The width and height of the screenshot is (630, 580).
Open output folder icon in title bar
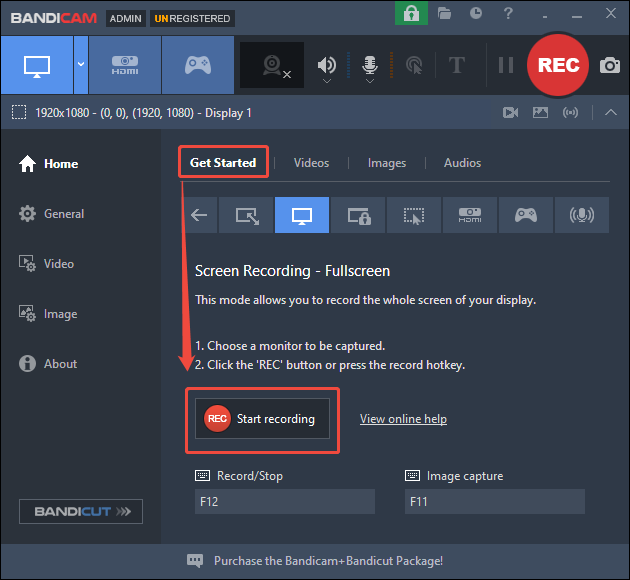coord(444,13)
